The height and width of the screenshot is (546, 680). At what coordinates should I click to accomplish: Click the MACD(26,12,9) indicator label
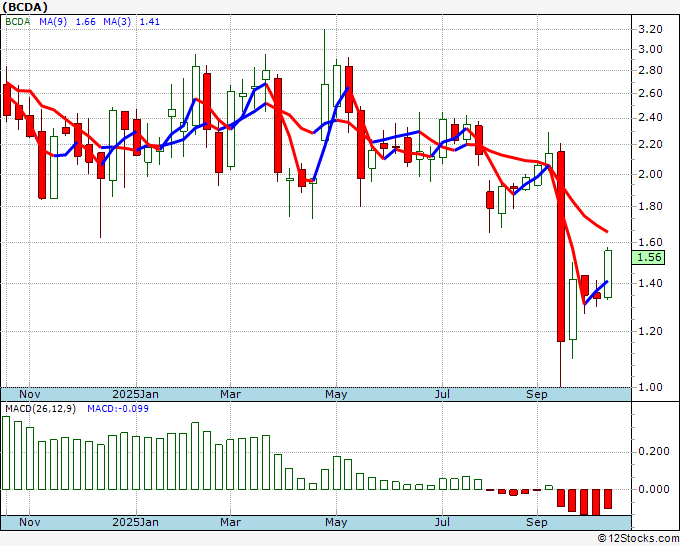40,409
